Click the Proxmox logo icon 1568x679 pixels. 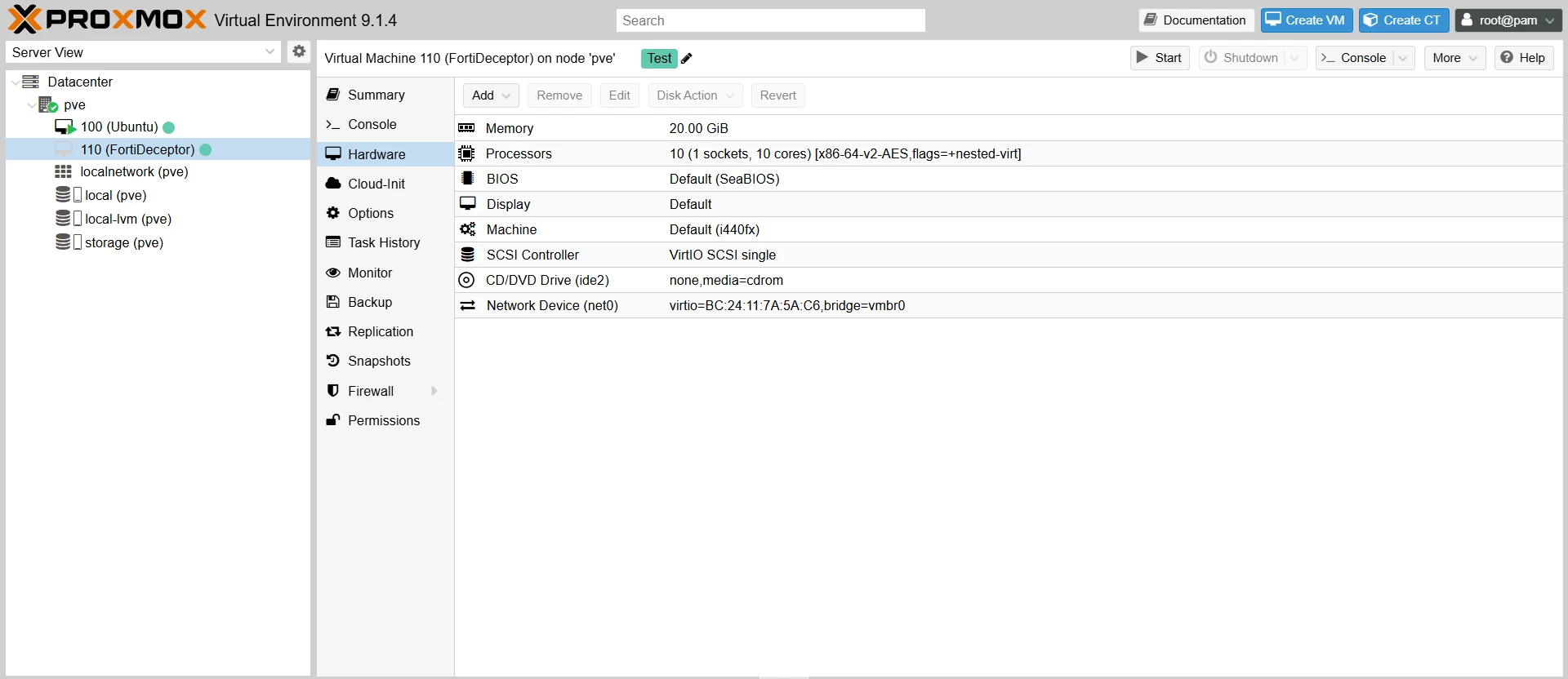click(x=24, y=20)
